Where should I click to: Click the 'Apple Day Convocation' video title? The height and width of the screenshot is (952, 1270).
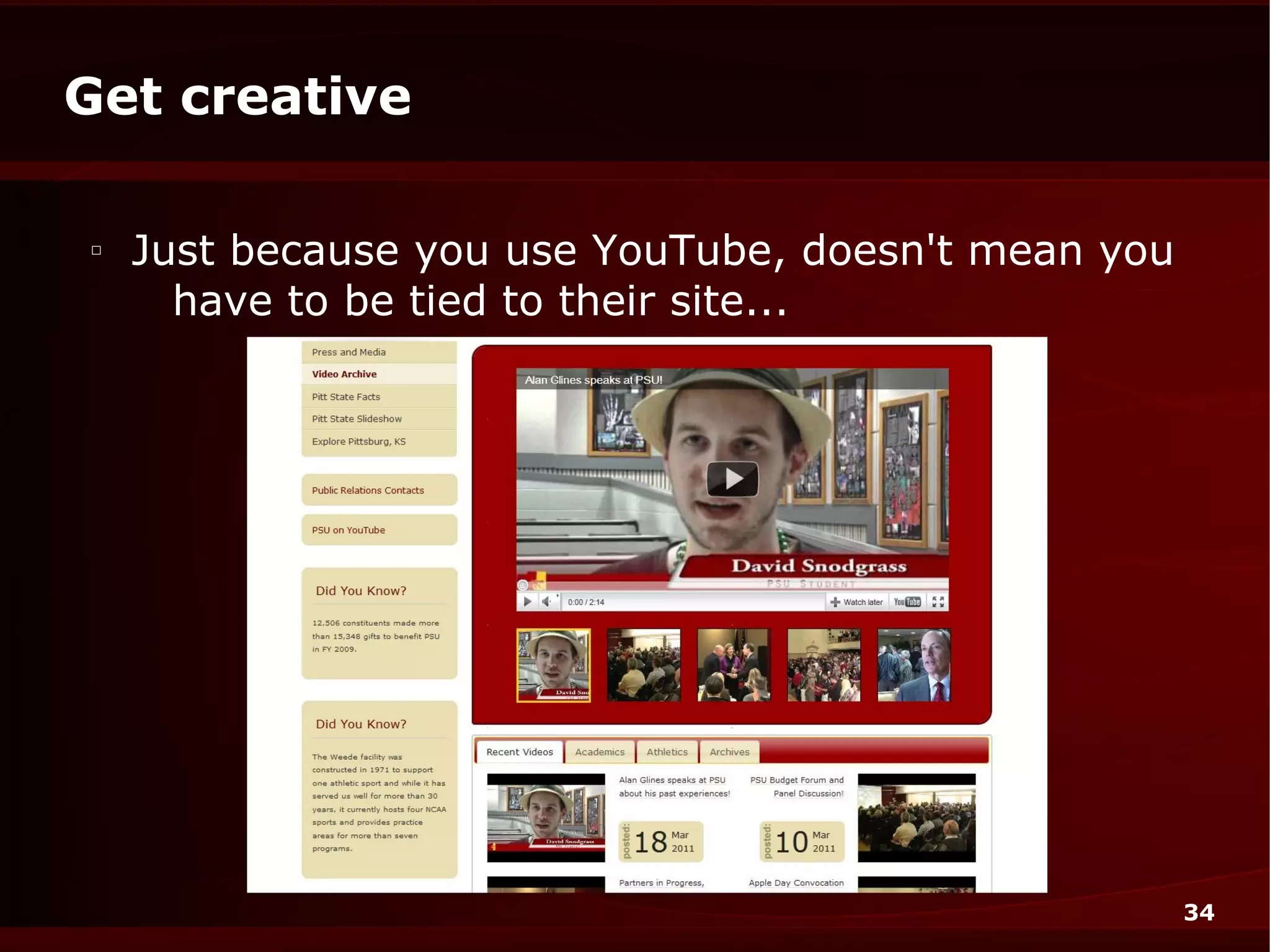coord(796,883)
